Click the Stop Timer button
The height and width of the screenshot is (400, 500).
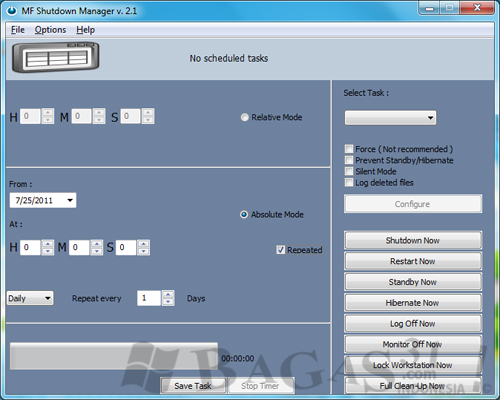[x=261, y=386]
